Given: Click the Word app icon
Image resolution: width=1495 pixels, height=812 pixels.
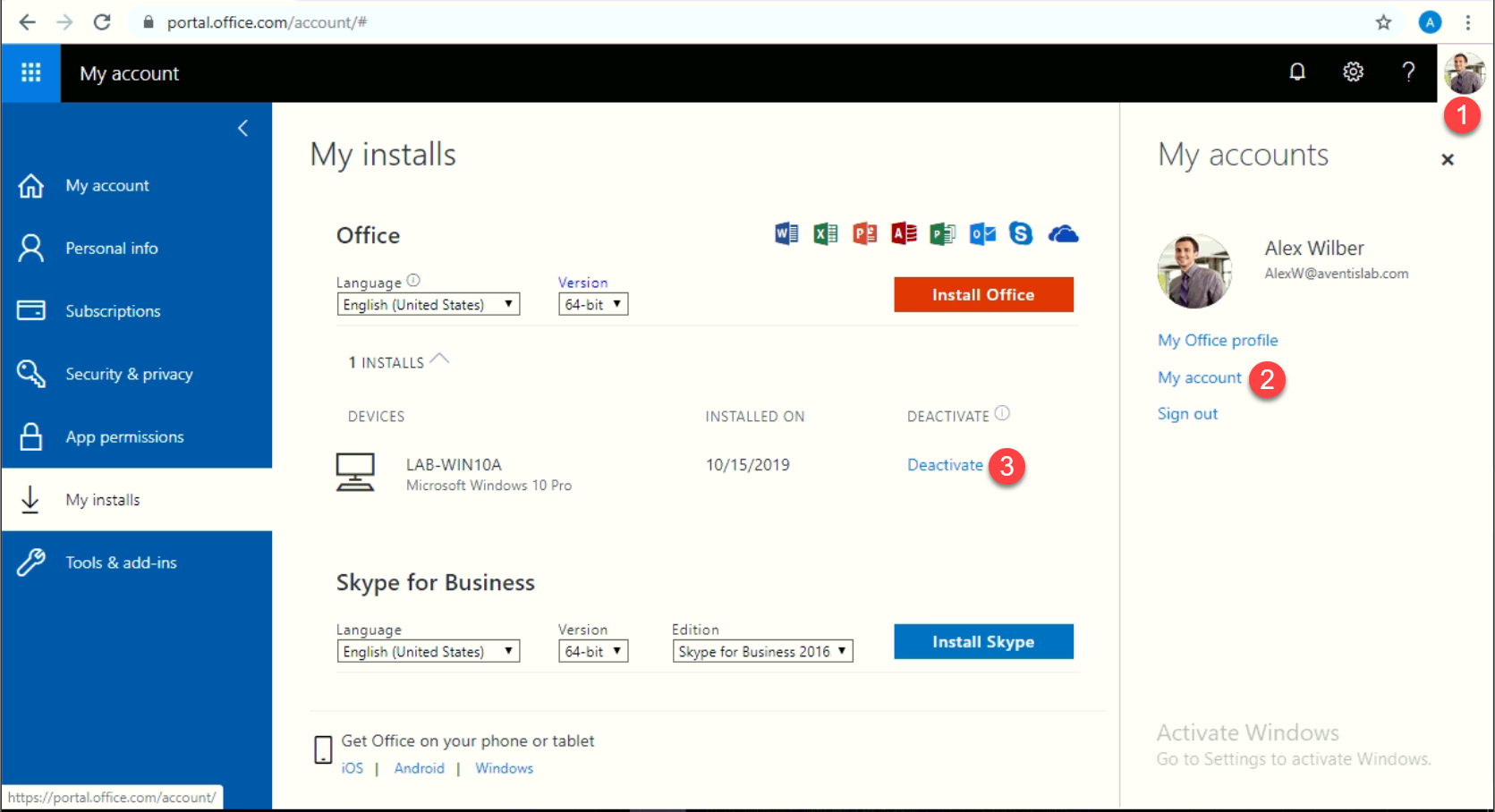Looking at the screenshot, I should [x=786, y=234].
